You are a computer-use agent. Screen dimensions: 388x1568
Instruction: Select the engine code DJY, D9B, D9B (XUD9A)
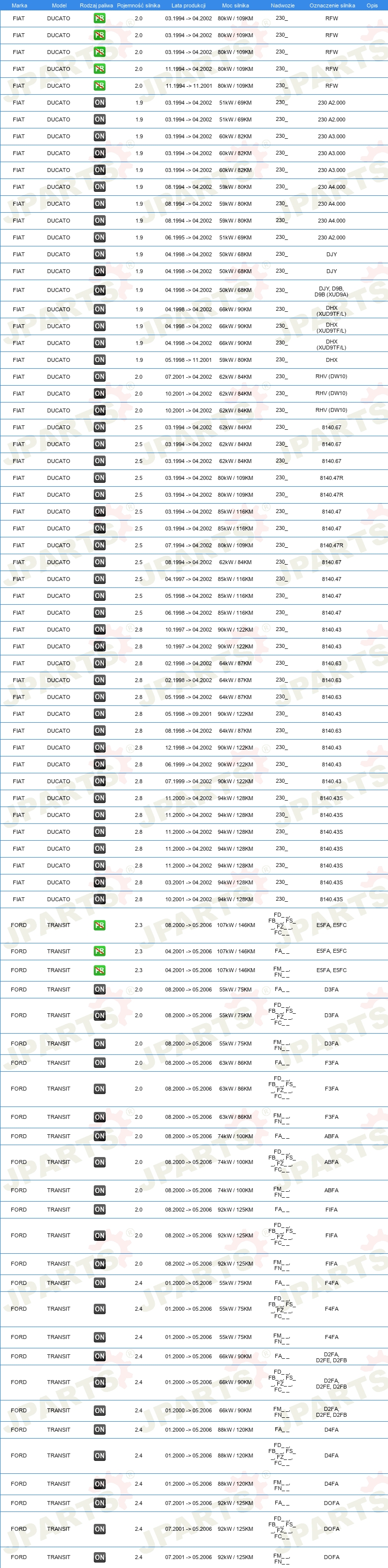point(331,291)
